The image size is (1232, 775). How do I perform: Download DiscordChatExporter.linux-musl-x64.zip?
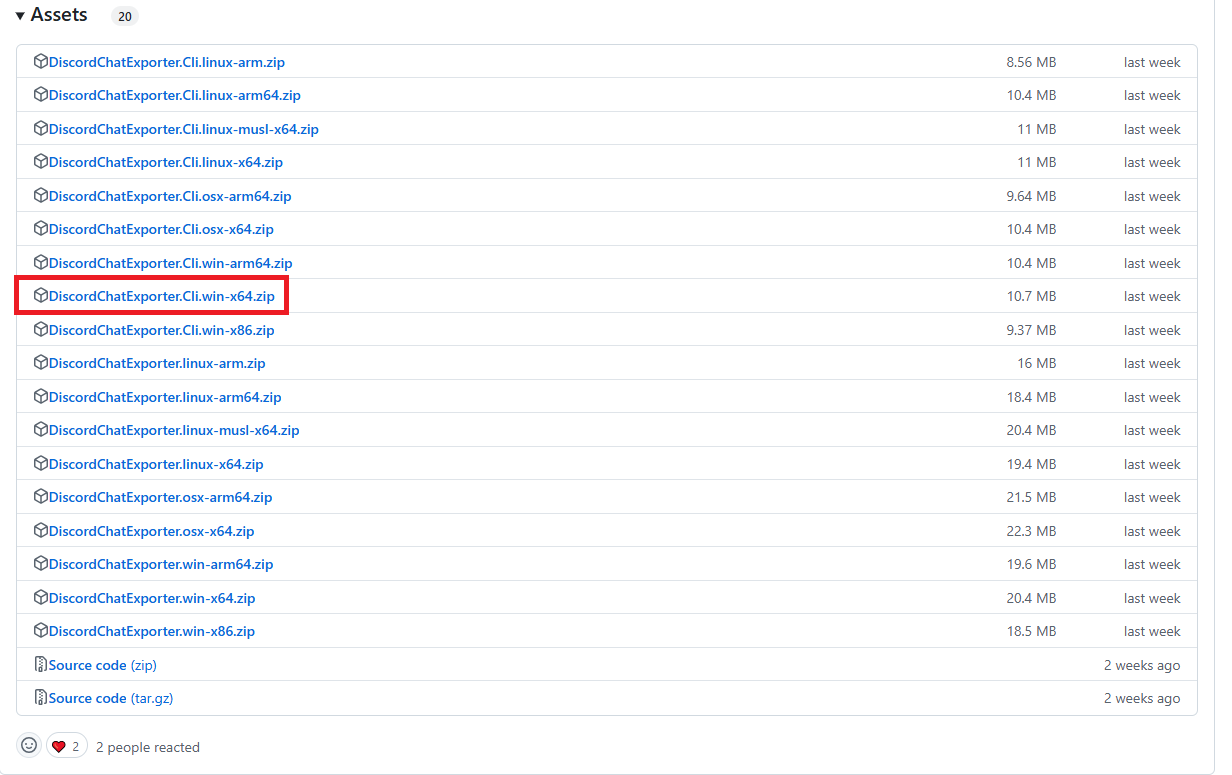(174, 430)
